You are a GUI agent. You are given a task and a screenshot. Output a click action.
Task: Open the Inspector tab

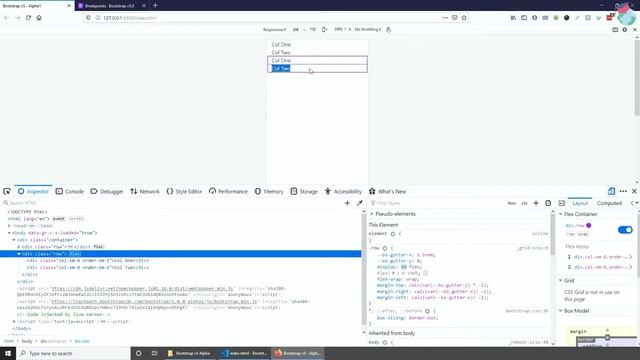pos(33,191)
